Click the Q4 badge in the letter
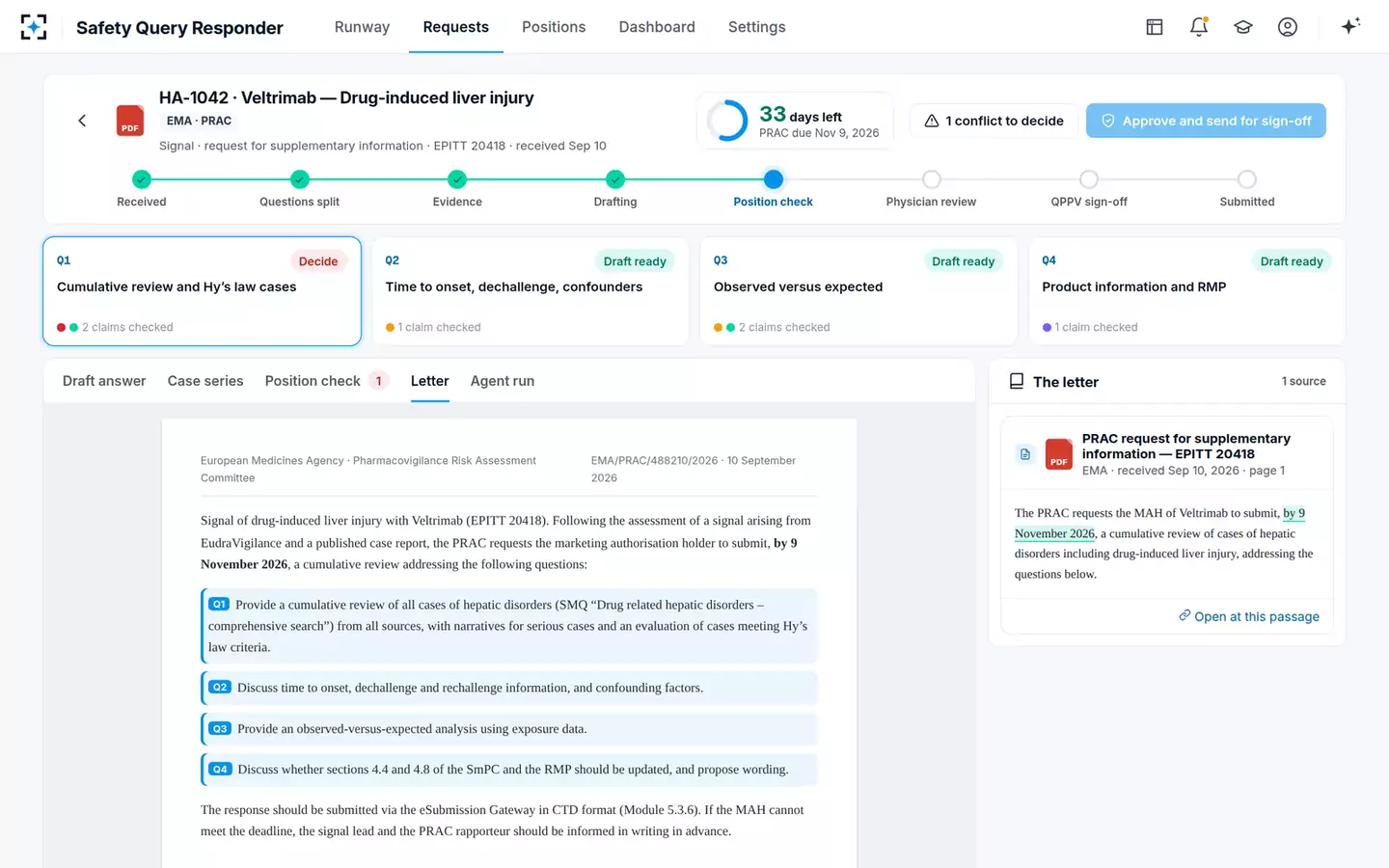The image size is (1389, 868). tap(220, 770)
